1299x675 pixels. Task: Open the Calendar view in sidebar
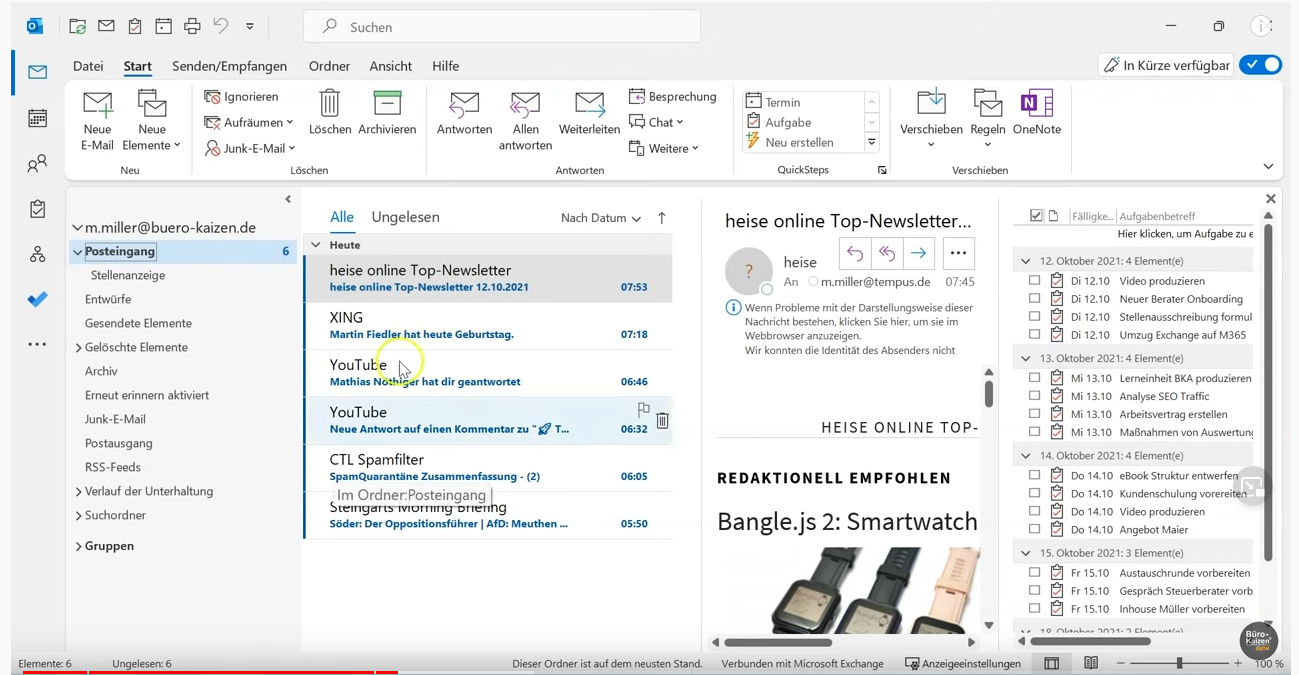pyautogui.click(x=38, y=118)
